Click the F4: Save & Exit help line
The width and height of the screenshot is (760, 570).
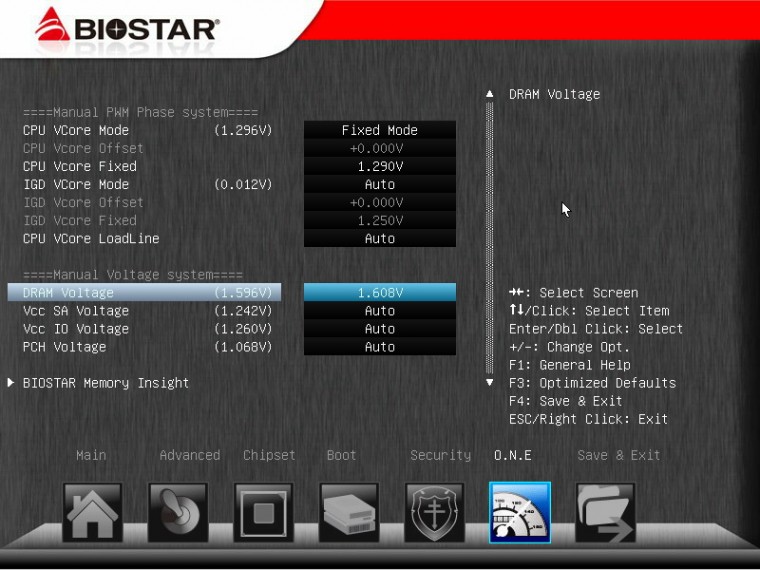point(565,401)
